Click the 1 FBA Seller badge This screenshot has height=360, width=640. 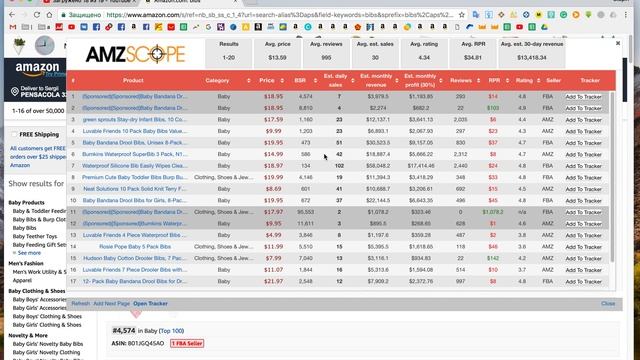pos(187,344)
